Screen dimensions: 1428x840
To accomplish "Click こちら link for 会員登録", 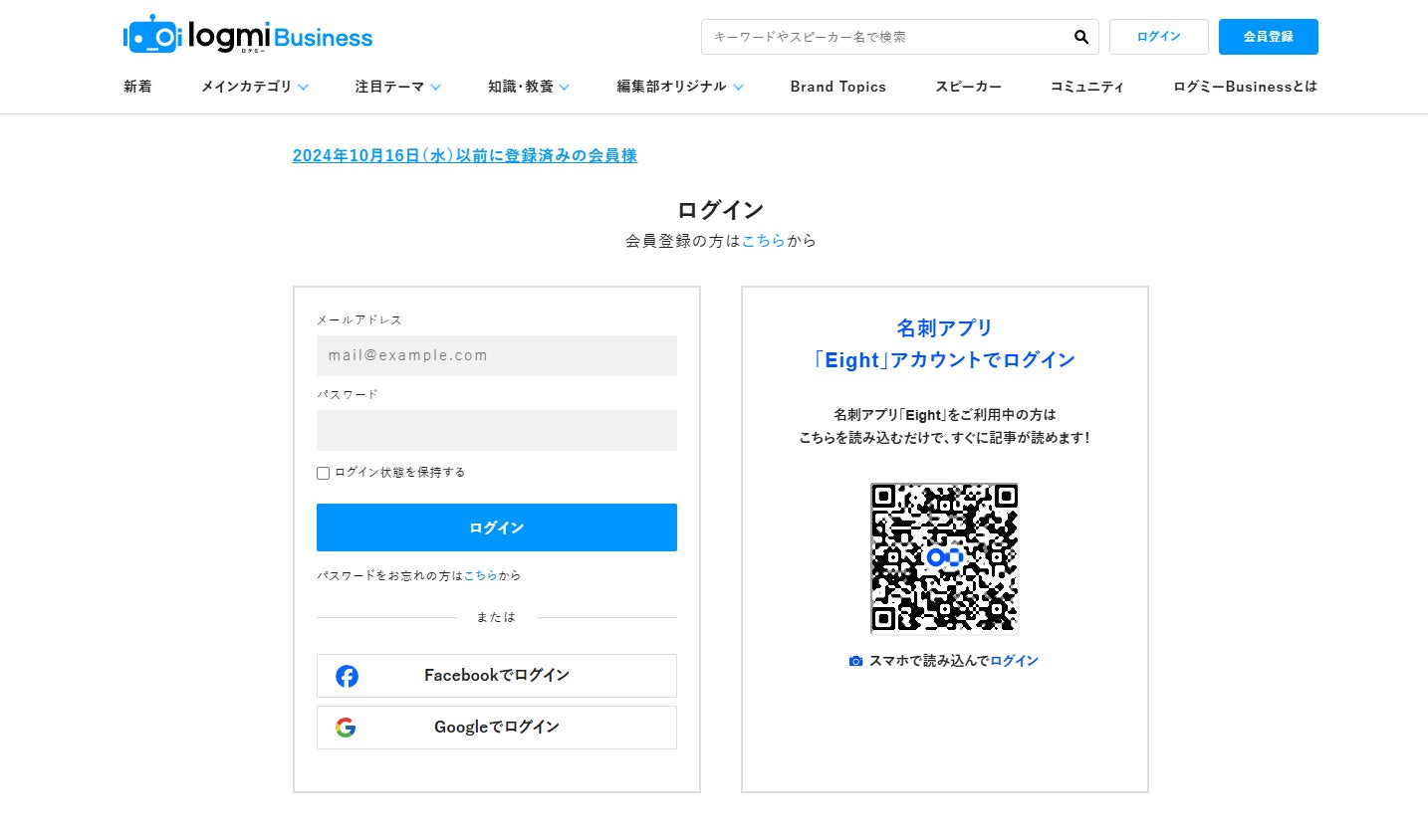I will [764, 241].
